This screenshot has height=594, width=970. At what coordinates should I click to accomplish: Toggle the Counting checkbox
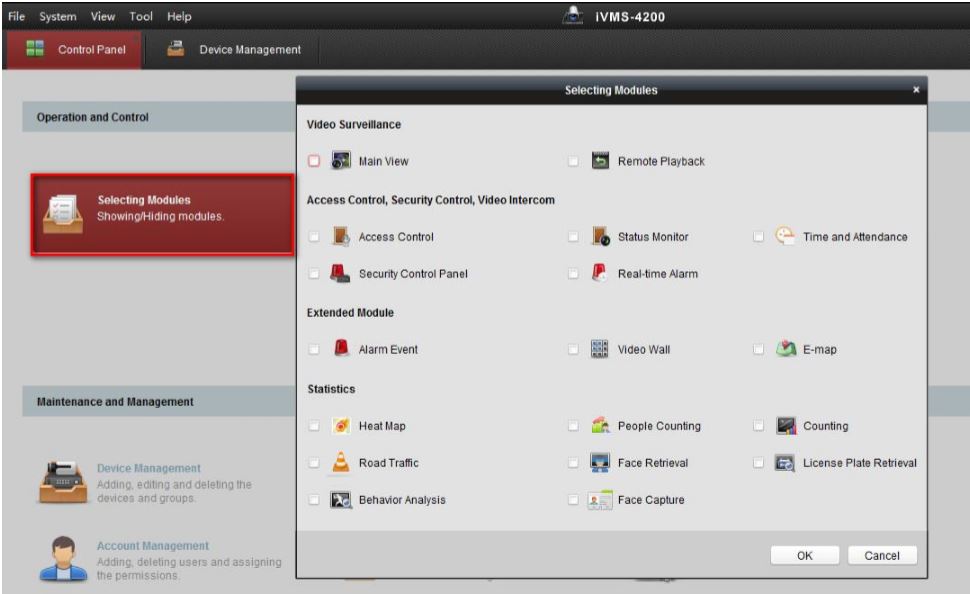tap(758, 426)
